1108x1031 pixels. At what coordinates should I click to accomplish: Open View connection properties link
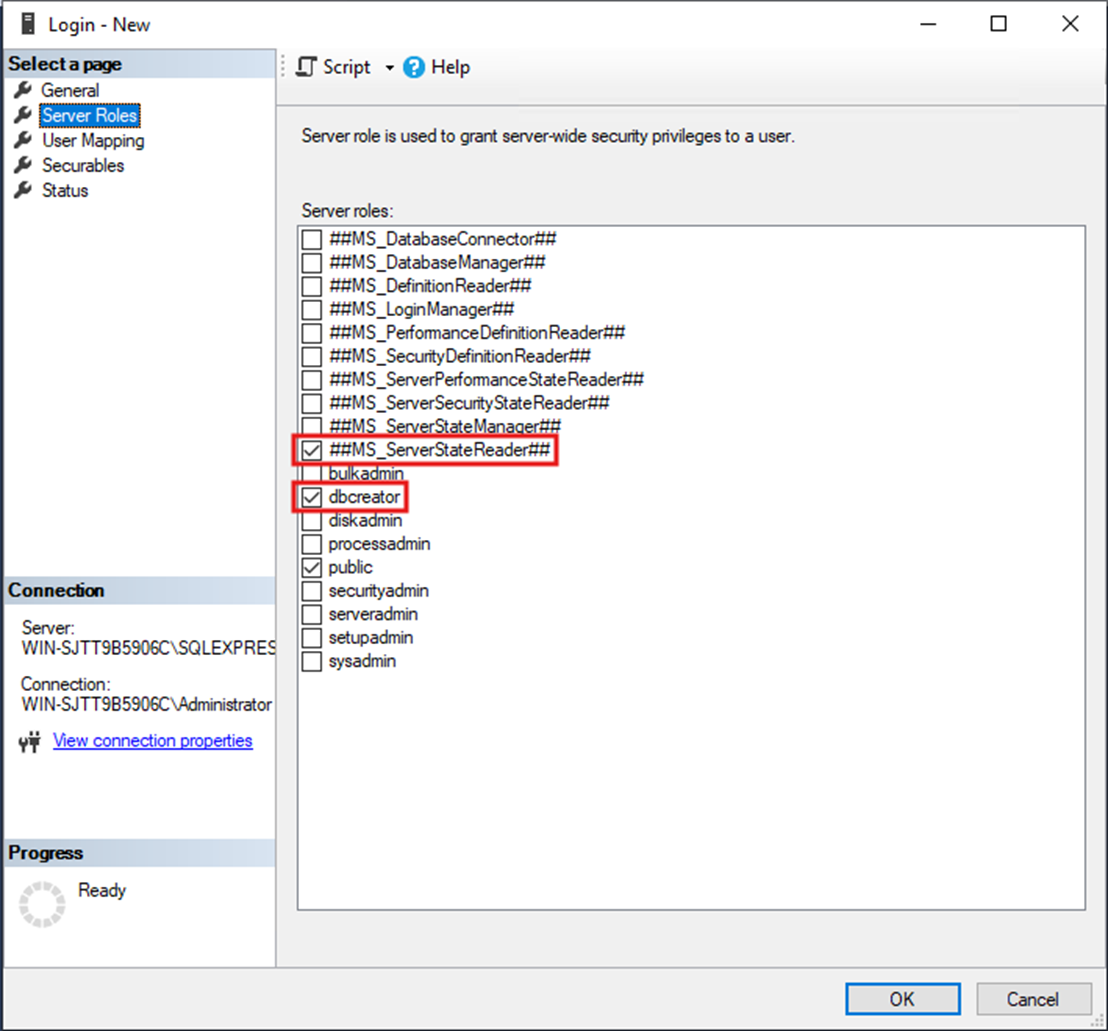tap(153, 741)
